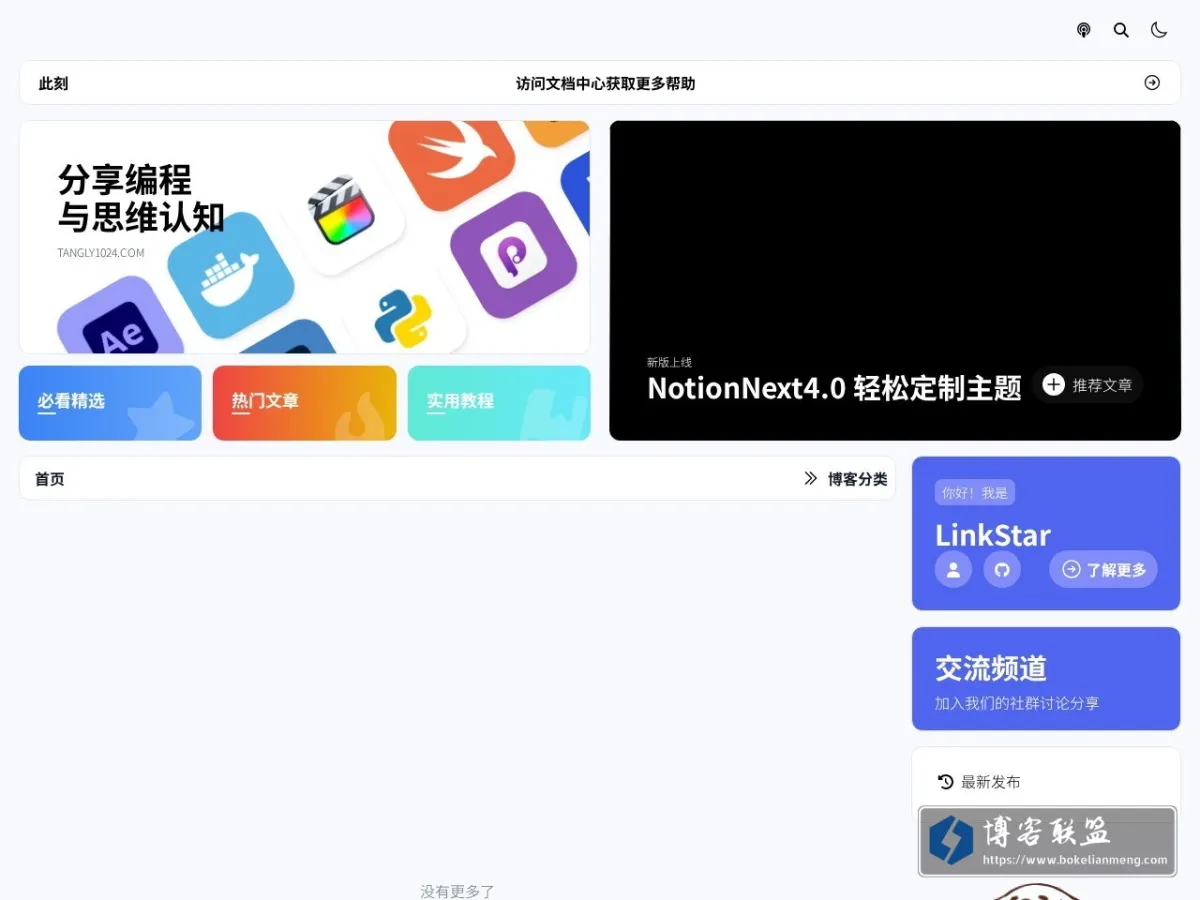Open the 实用教程 category card
Viewport: 1200px width, 900px height.
pyautogui.click(x=499, y=403)
